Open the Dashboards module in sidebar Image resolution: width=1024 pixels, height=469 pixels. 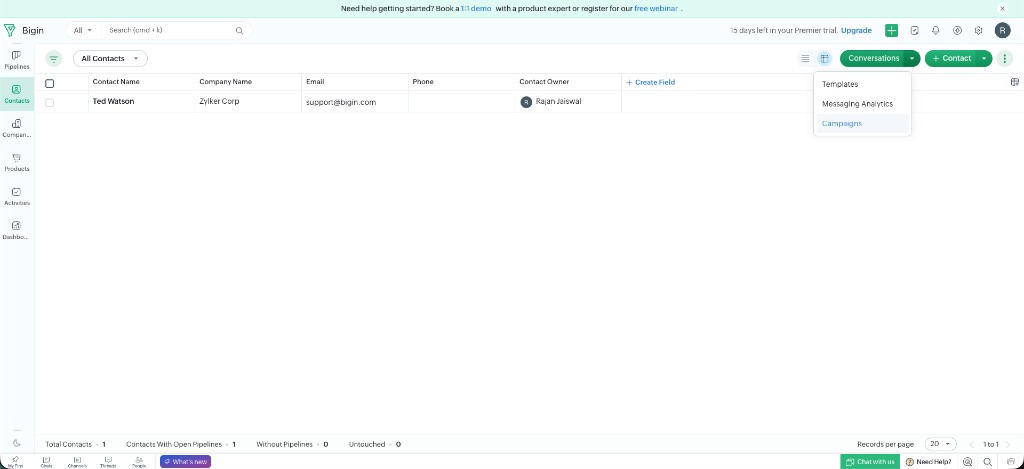pyautogui.click(x=16, y=230)
